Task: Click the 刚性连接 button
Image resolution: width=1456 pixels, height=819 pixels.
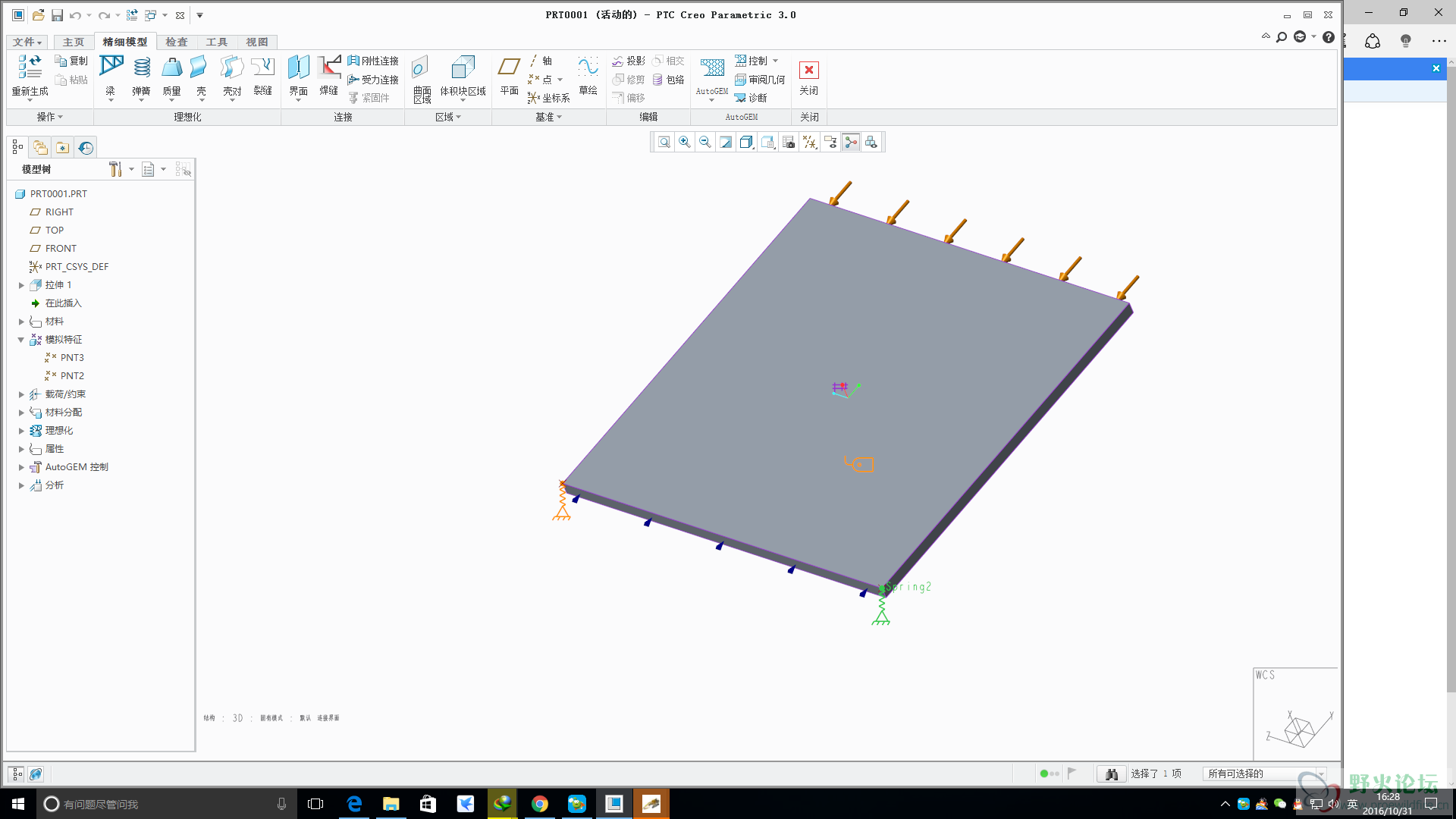Action: [x=373, y=61]
